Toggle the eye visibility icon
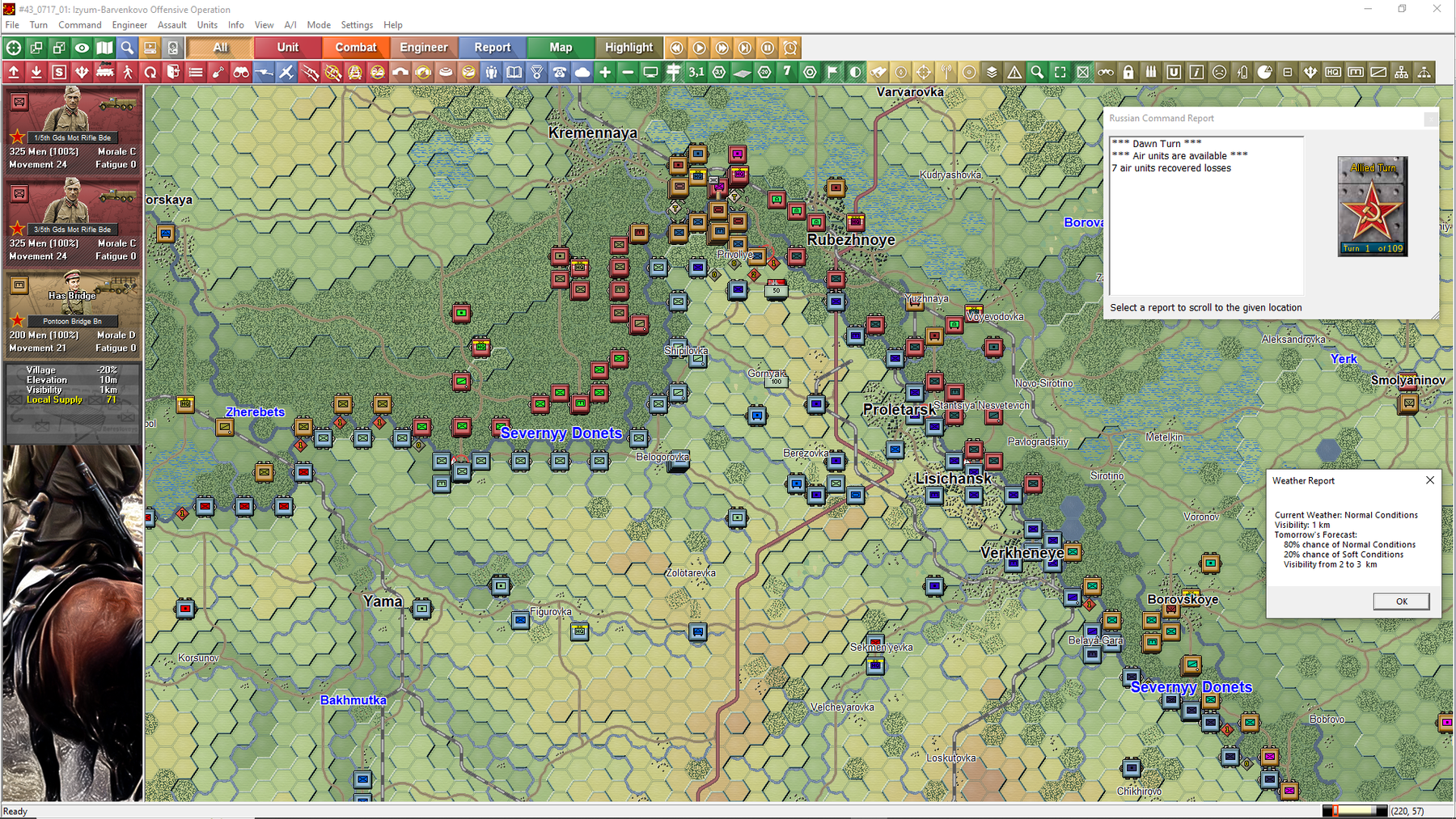 click(82, 49)
